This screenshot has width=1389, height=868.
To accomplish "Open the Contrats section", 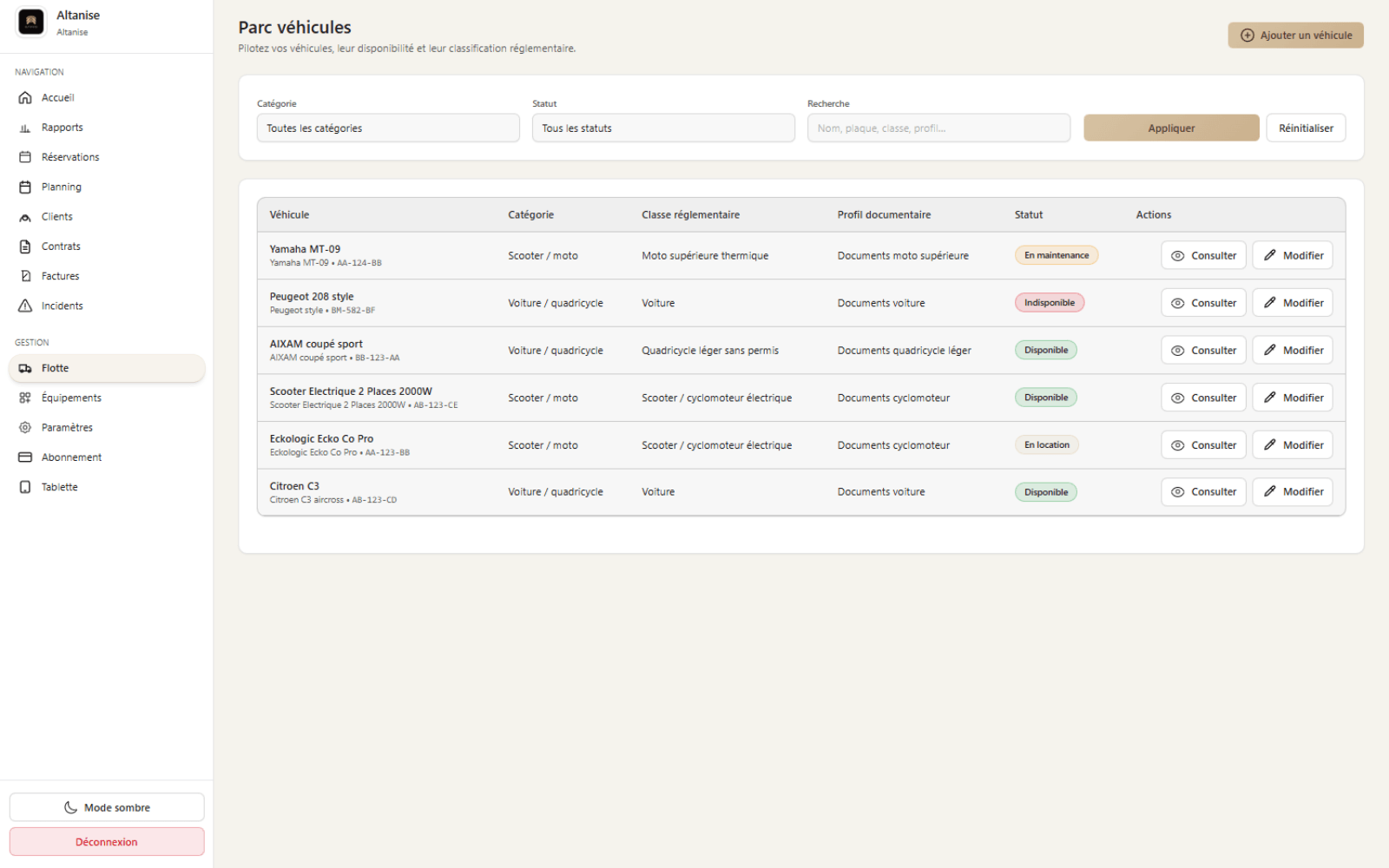I will pyautogui.click(x=61, y=247).
